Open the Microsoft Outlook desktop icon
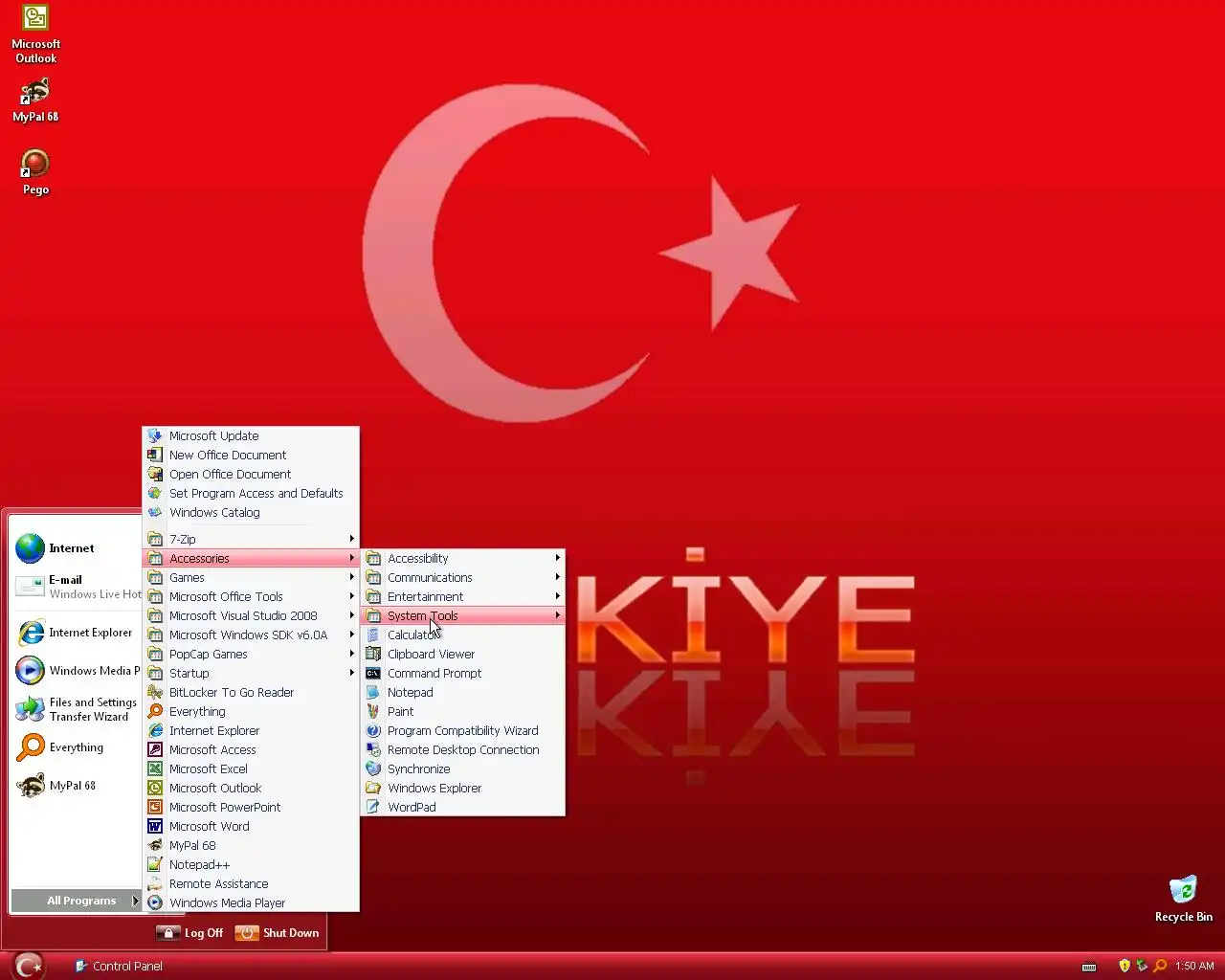The image size is (1225, 980). click(x=35, y=34)
